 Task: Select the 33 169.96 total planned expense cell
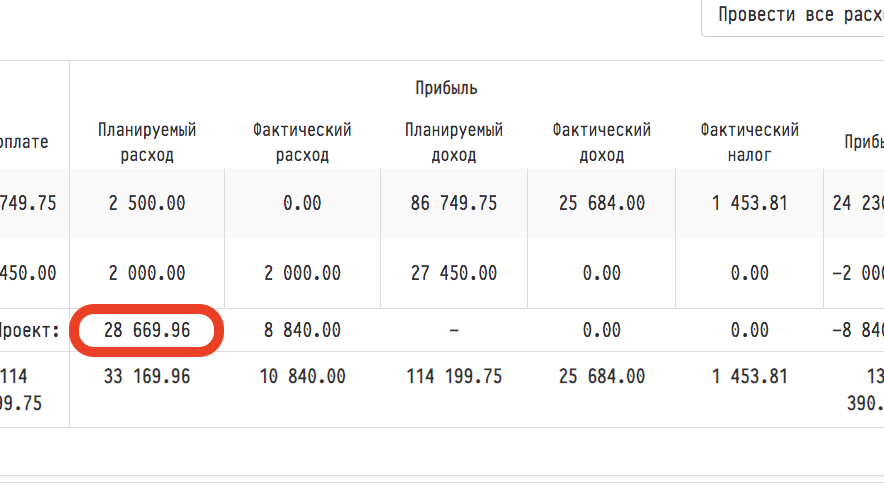pyautogui.click(x=147, y=377)
